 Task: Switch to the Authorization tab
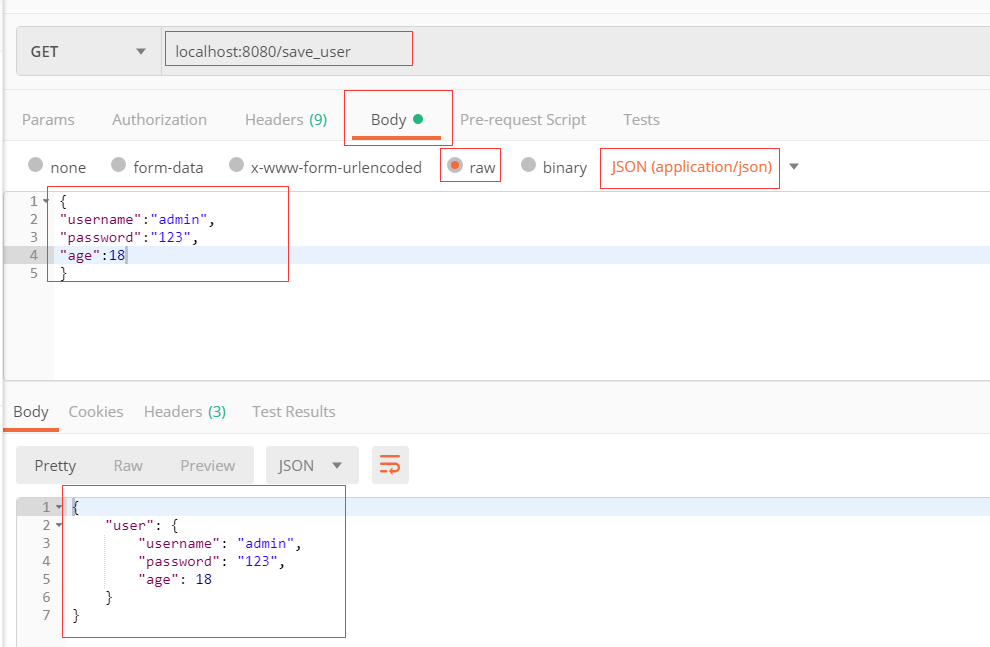coord(159,119)
